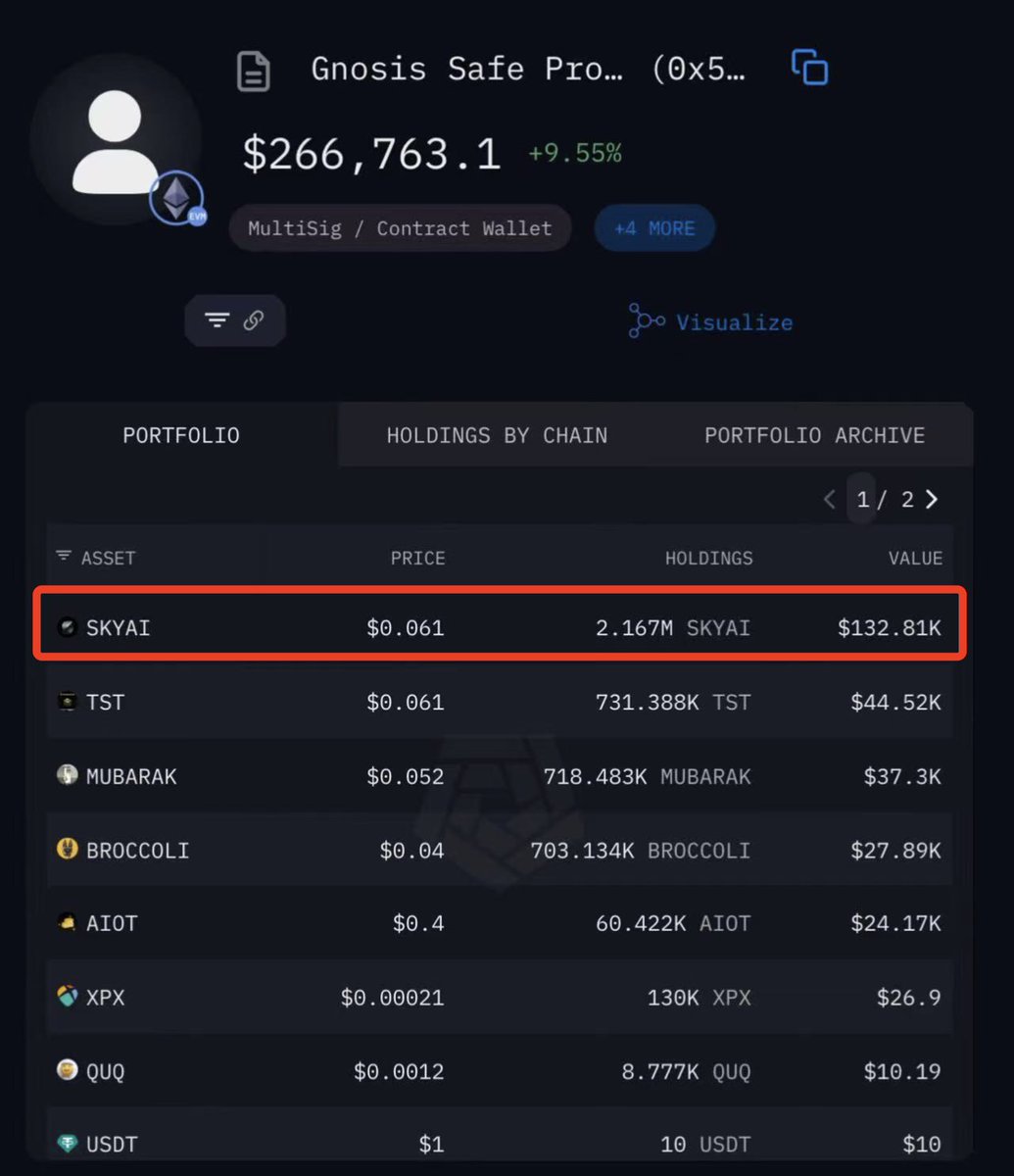Expand the +4 MORE tags
The image size is (1014, 1176).
pos(654,228)
